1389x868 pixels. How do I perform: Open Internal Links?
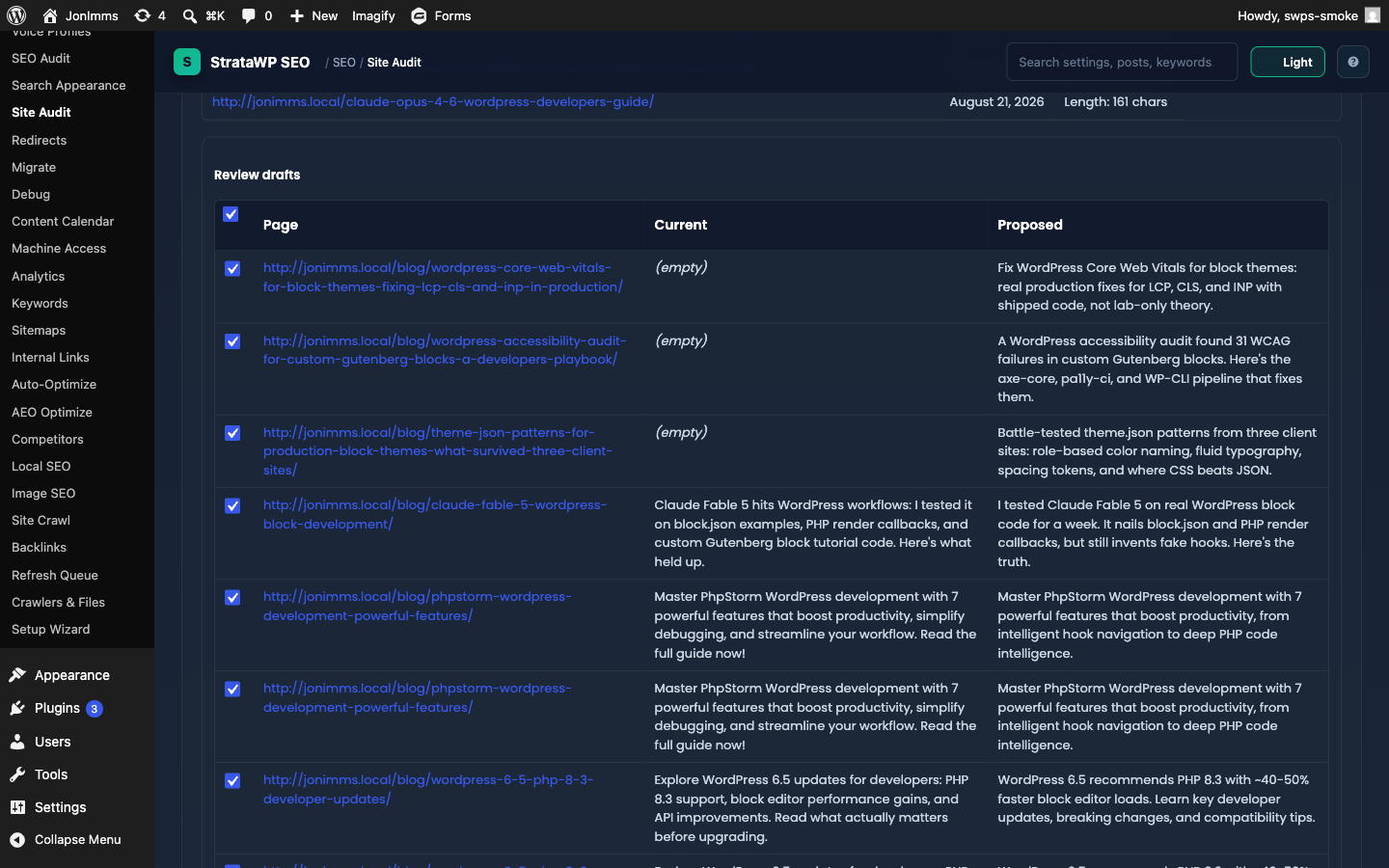tap(50, 357)
